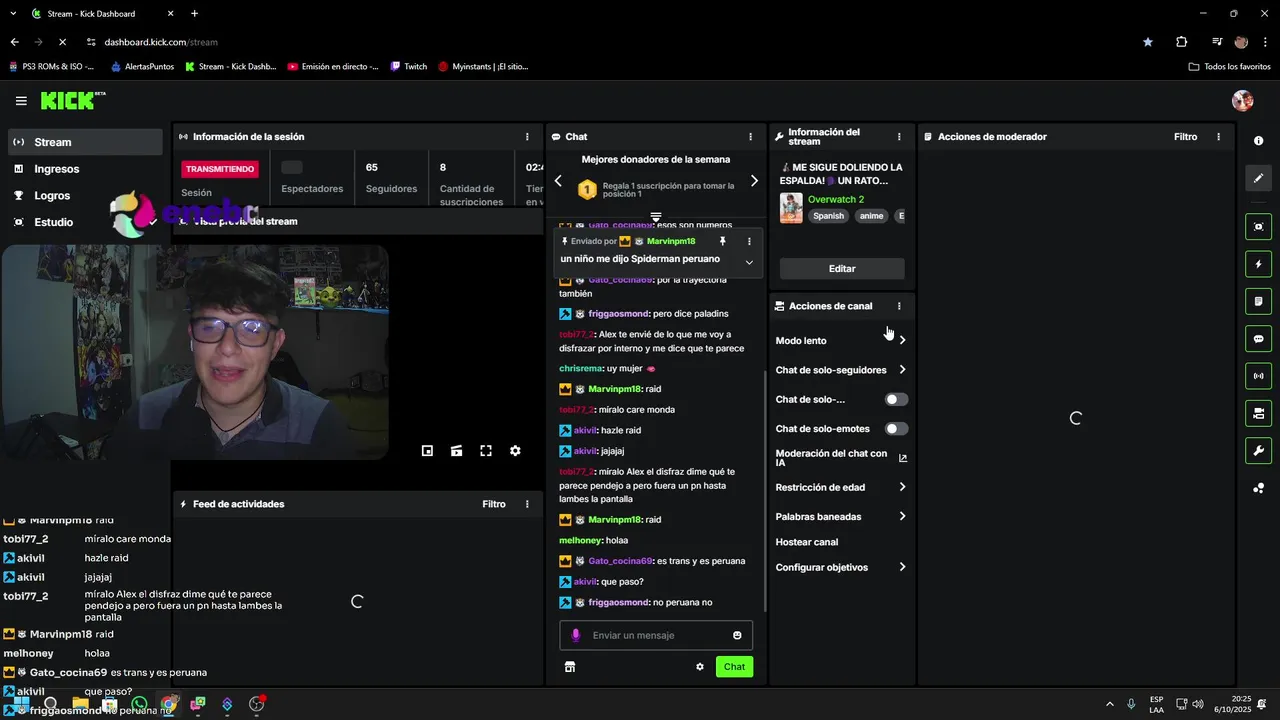Image resolution: width=1280 pixels, height=720 pixels.
Task: Show next top donor with right arrow
Action: [x=754, y=181]
